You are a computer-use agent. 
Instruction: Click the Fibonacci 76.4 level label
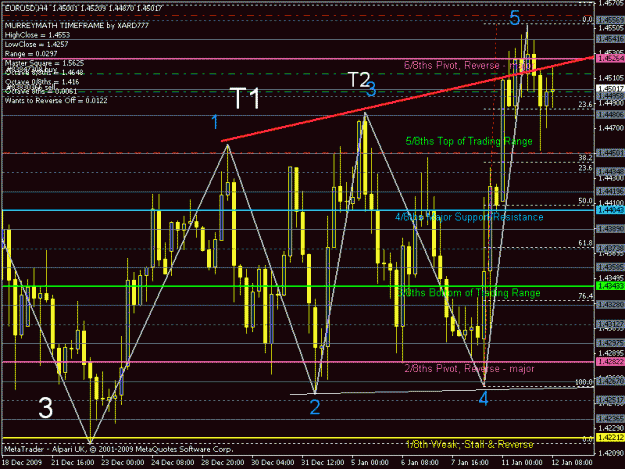tap(585, 296)
